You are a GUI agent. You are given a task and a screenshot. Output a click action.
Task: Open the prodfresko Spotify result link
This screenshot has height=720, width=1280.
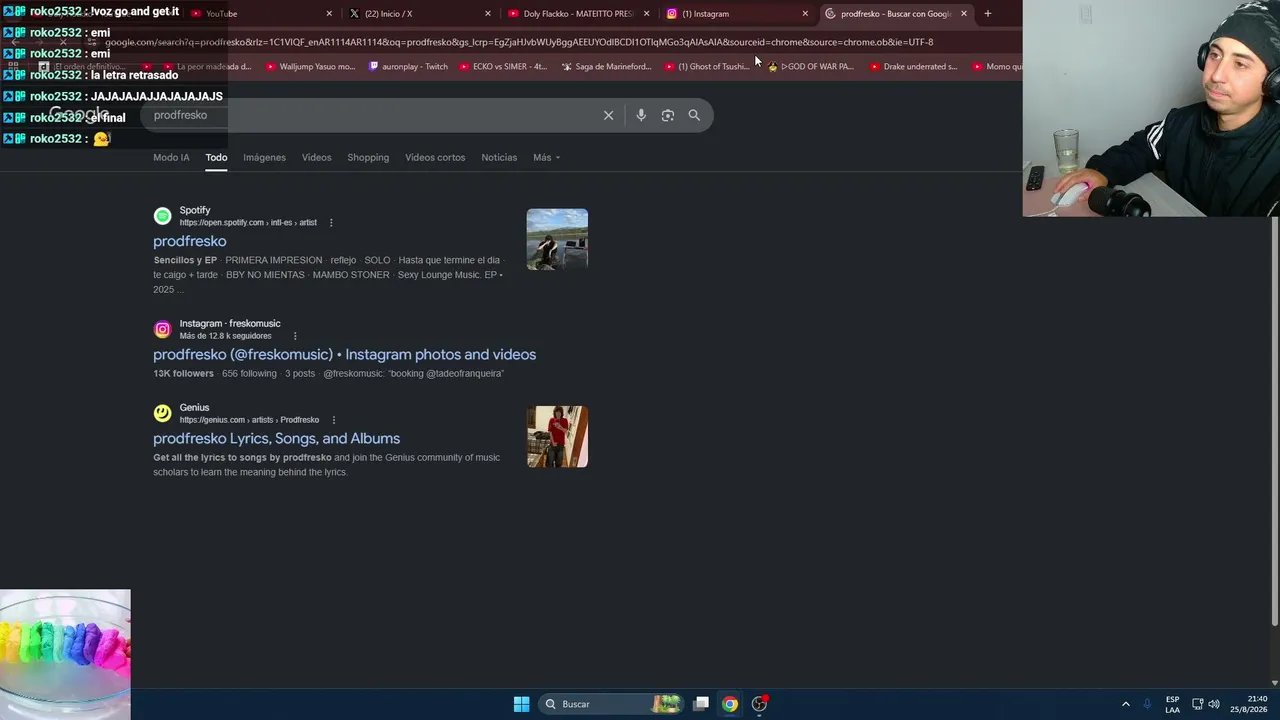click(190, 241)
